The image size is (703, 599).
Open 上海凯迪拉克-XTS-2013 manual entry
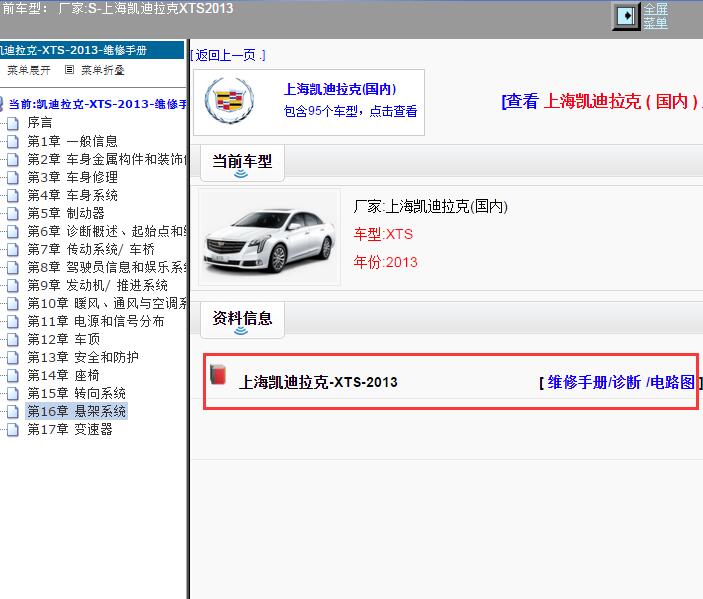[318, 382]
